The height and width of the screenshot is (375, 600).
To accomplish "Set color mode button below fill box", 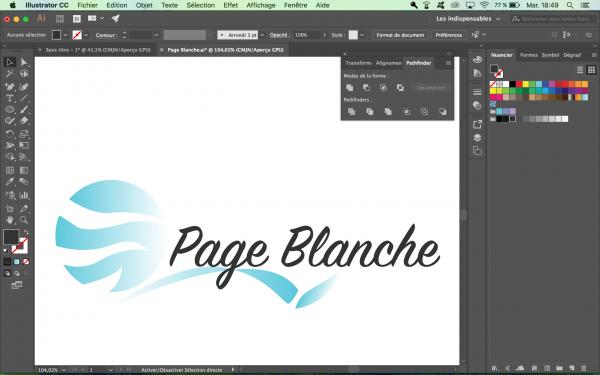I will pyautogui.click(x=7, y=262).
